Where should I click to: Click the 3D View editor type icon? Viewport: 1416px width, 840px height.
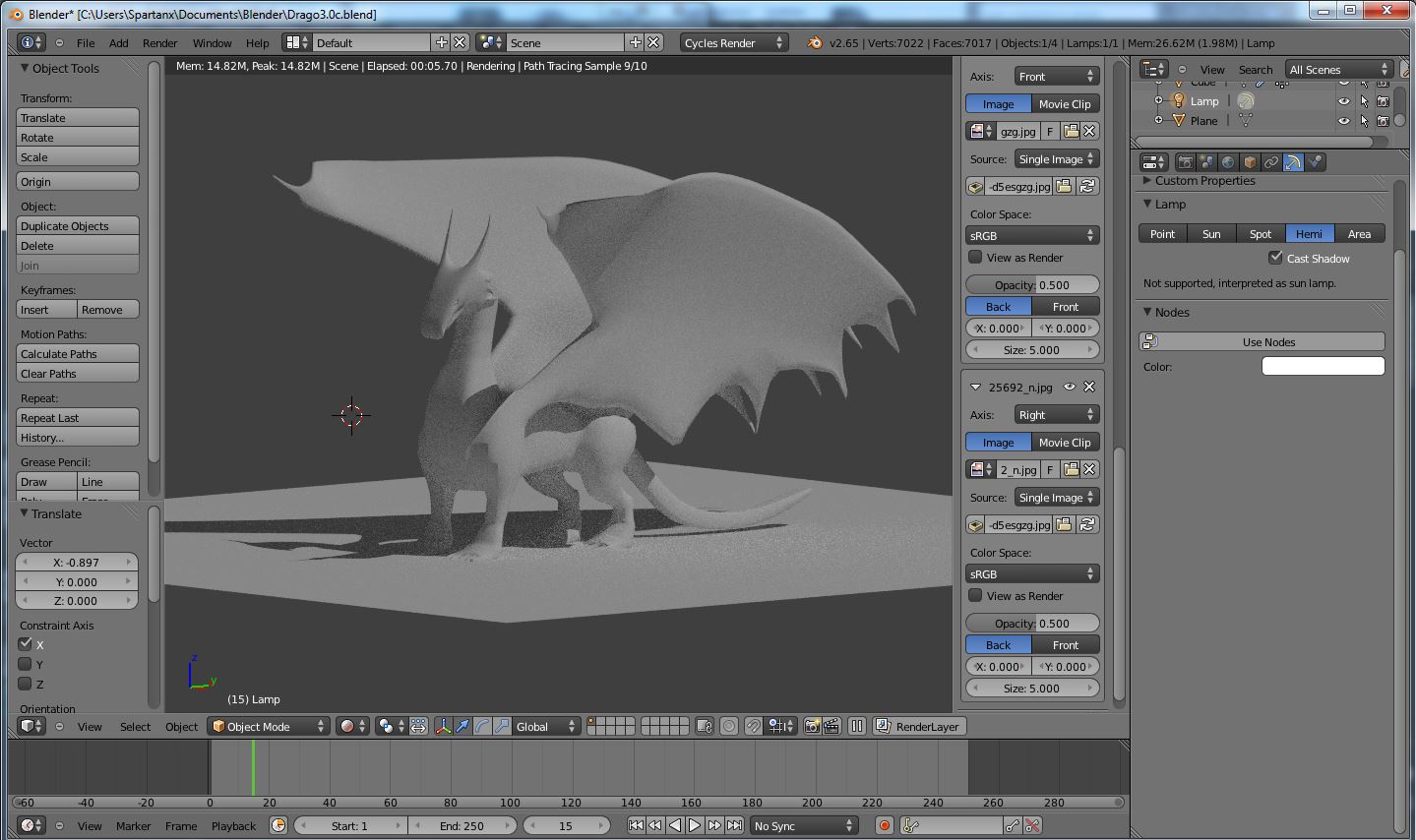pos(32,726)
